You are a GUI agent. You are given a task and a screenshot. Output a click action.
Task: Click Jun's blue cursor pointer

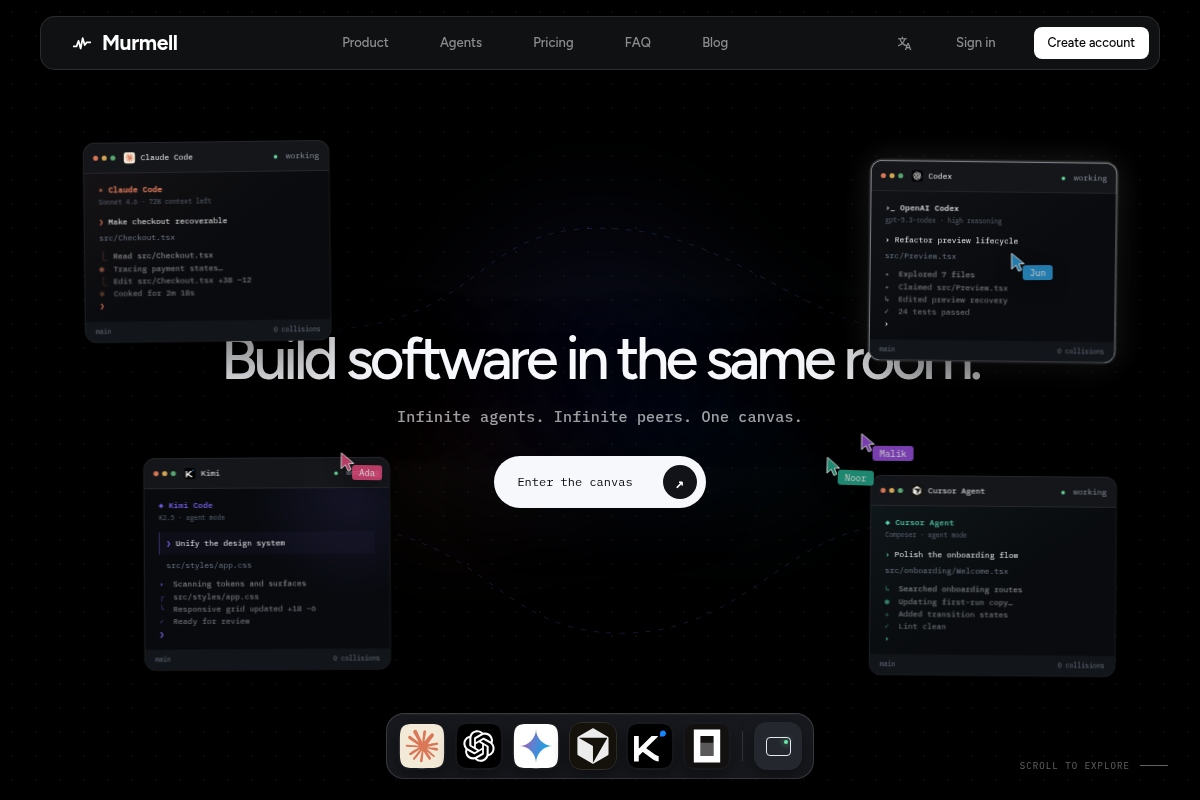(x=1017, y=262)
